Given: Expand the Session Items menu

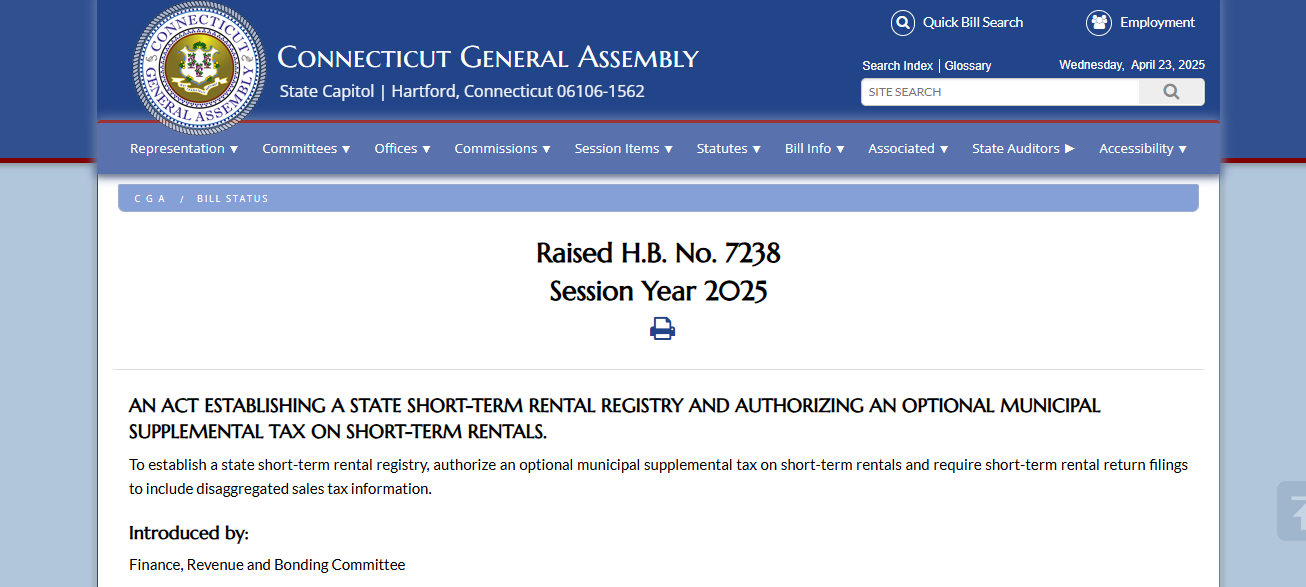Looking at the screenshot, I should click(623, 148).
